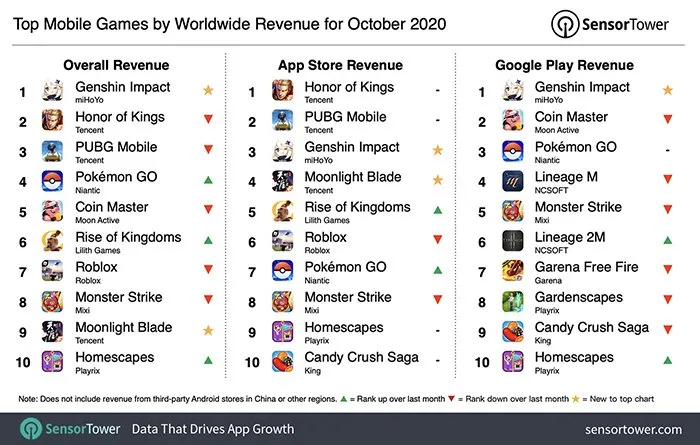
Task: Click the Candy Crush Saga icon in App Store Revenue
Action: pyautogui.click(x=285, y=363)
